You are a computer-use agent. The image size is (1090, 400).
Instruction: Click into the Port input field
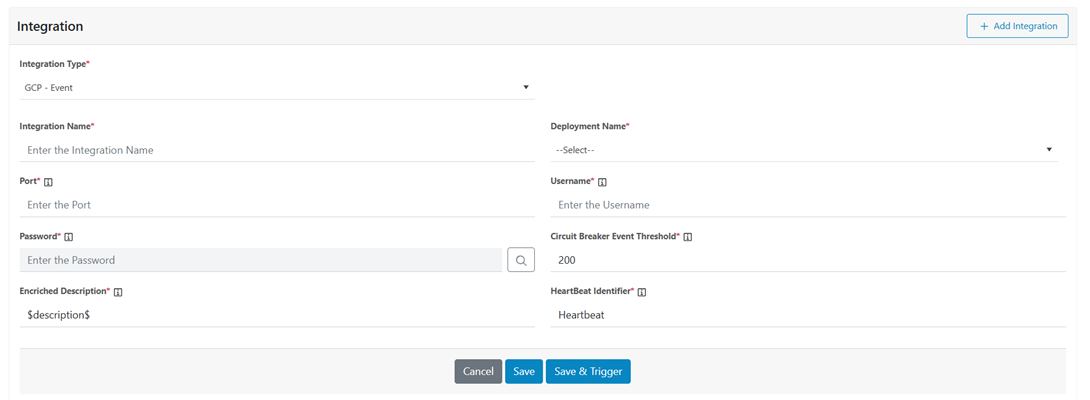277,205
